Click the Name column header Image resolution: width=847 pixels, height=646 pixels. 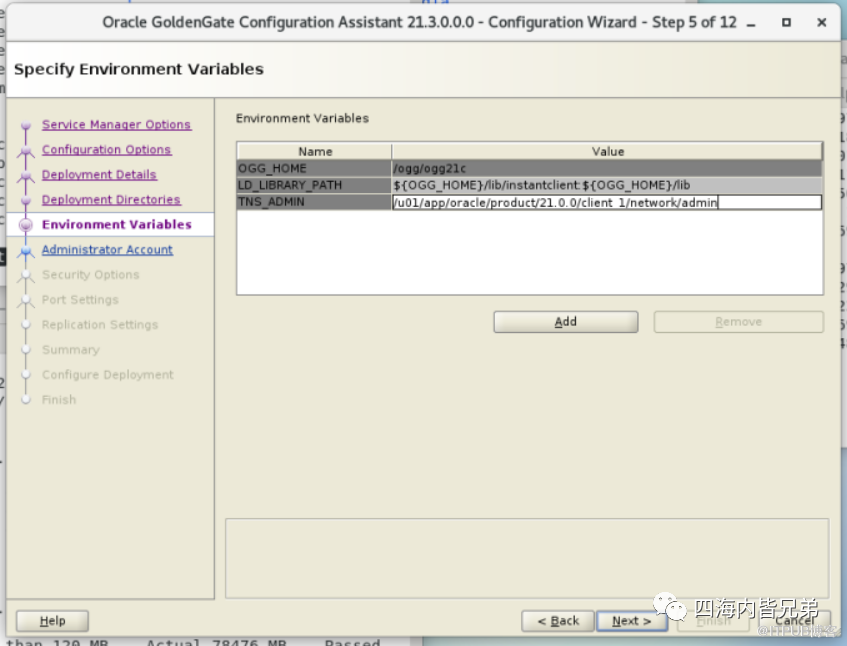[x=315, y=152]
